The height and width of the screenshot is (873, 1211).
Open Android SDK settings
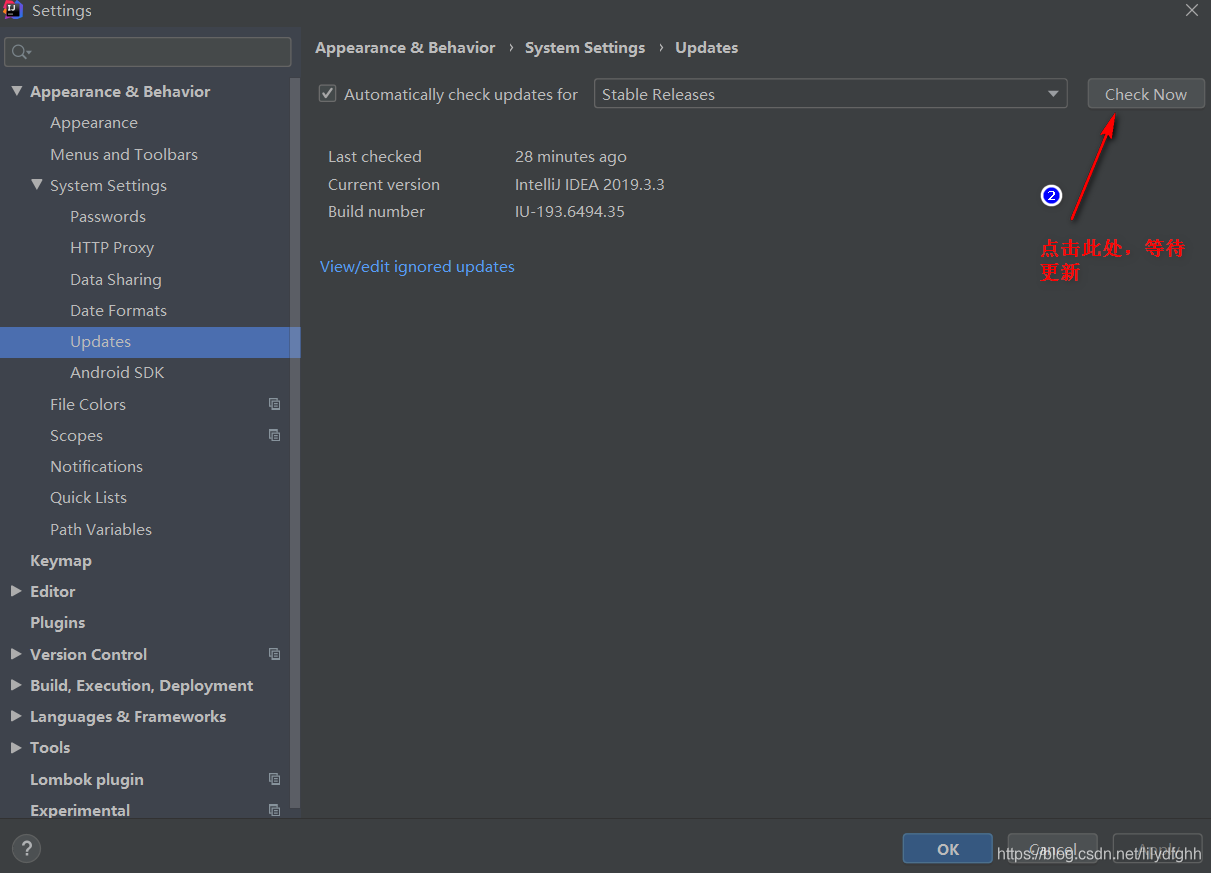tap(117, 373)
